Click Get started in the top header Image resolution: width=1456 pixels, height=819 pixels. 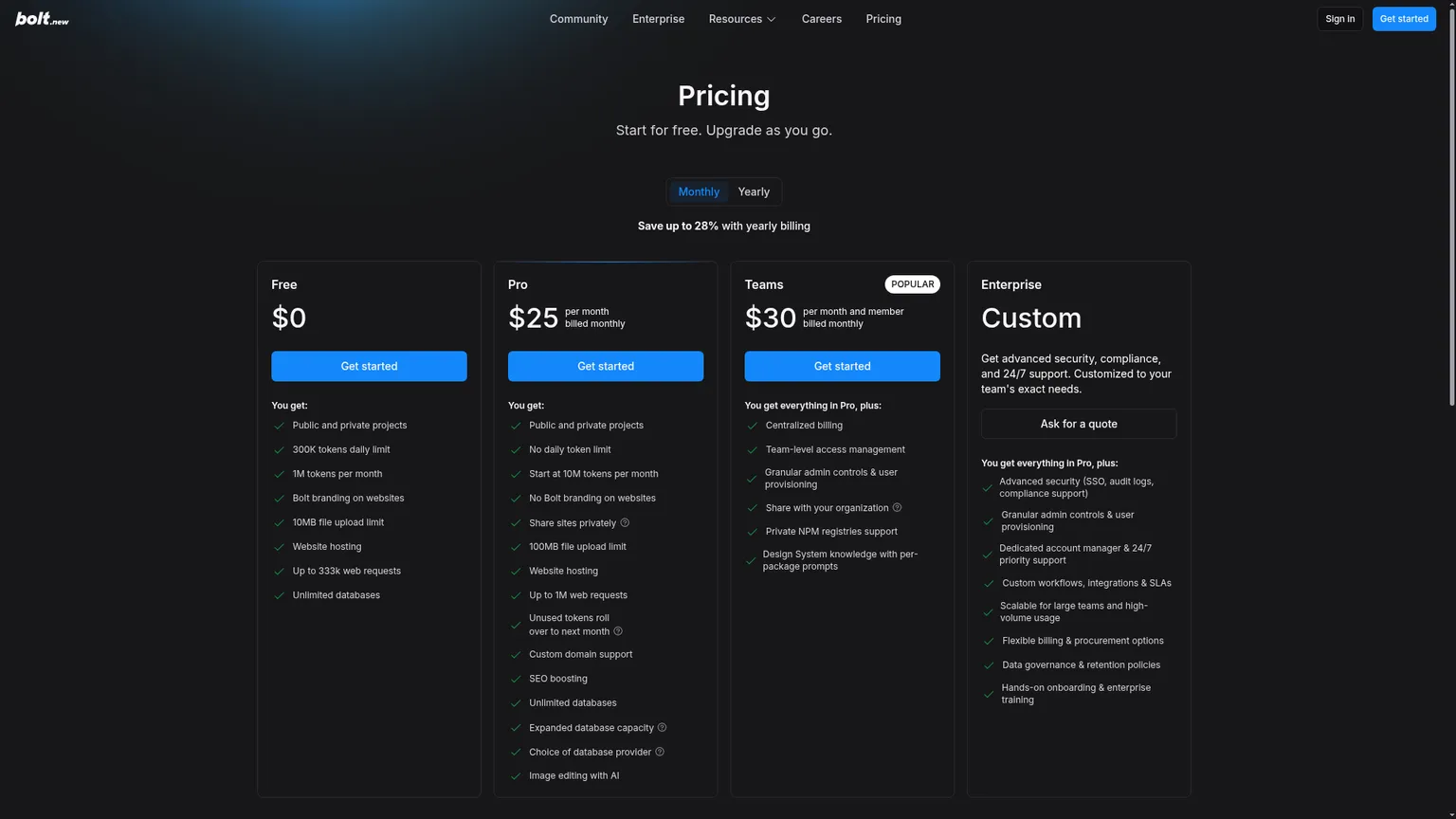pos(1404,19)
